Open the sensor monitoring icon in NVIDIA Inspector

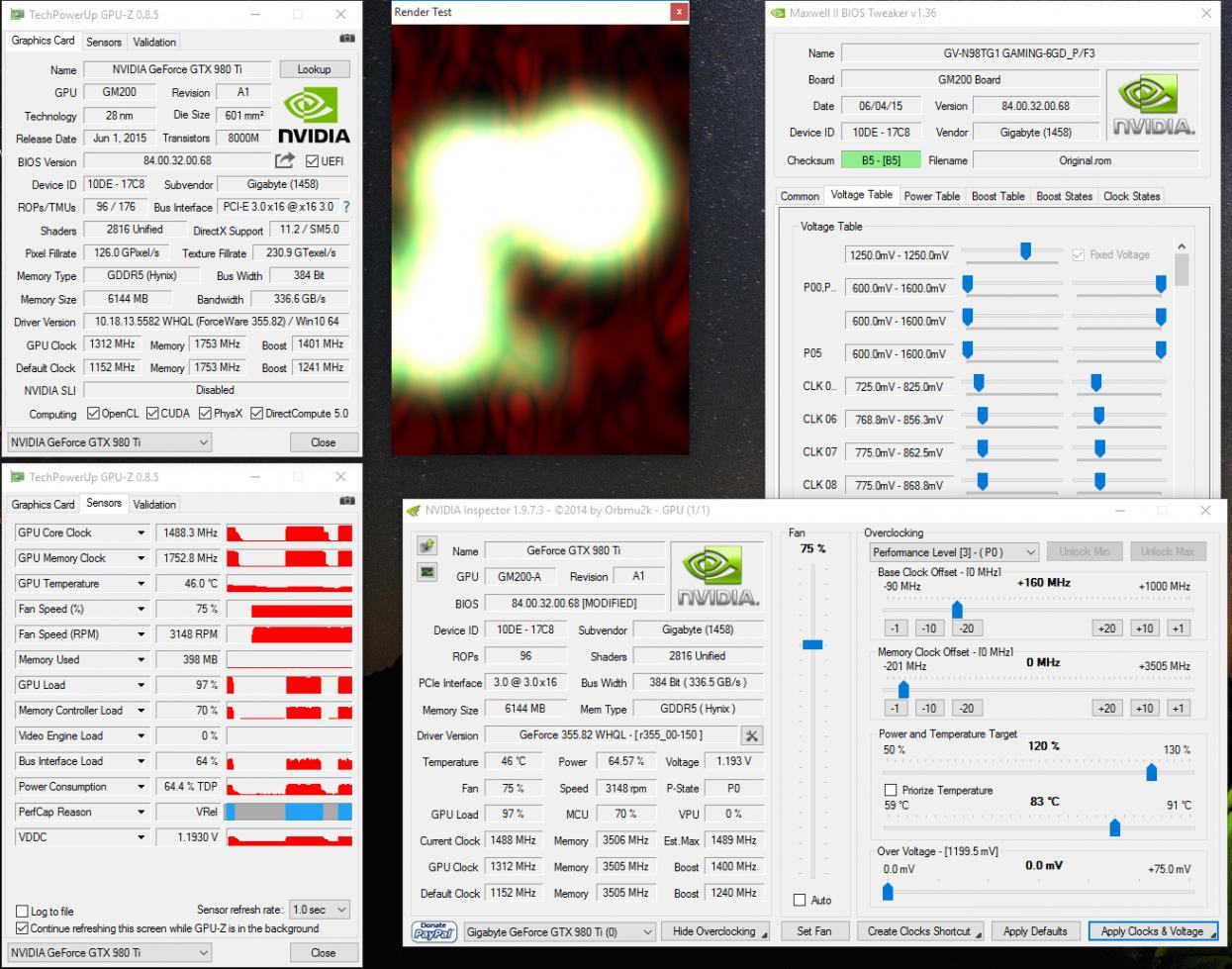(427, 571)
